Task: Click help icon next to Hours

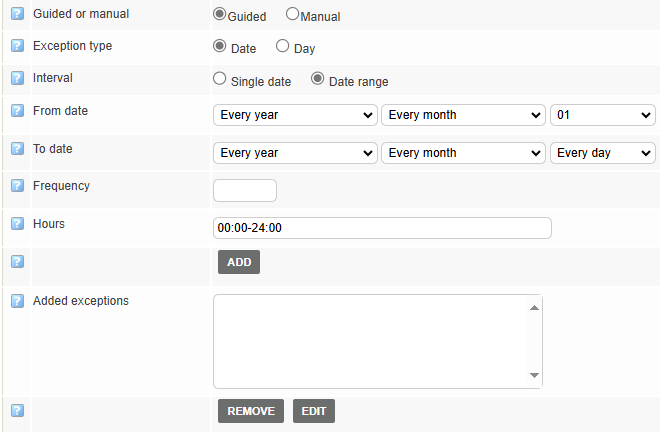Action: (x=17, y=224)
